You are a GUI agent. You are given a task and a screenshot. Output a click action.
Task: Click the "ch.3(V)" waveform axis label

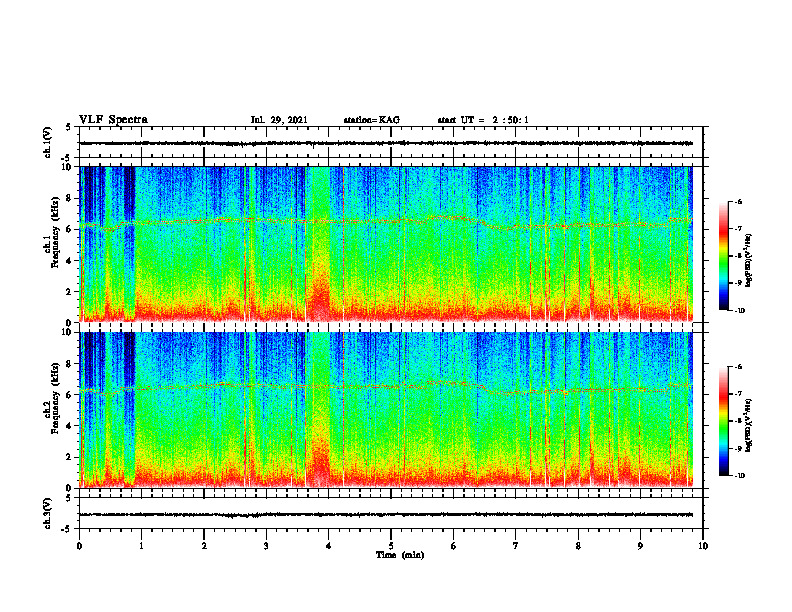[47, 513]
